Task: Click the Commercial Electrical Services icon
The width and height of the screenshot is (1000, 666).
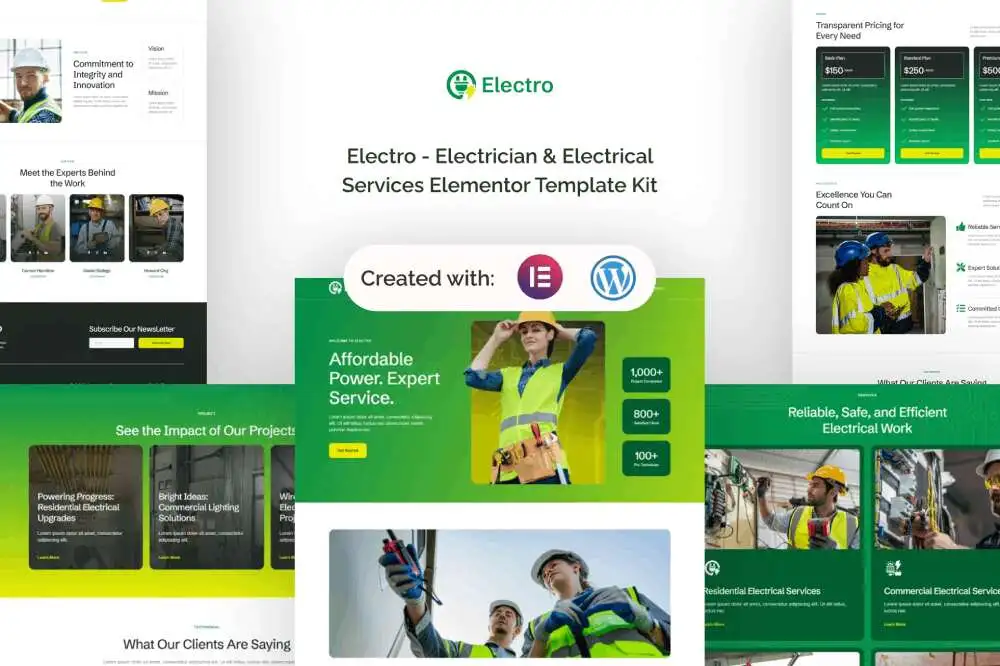Action: point(893,568)
